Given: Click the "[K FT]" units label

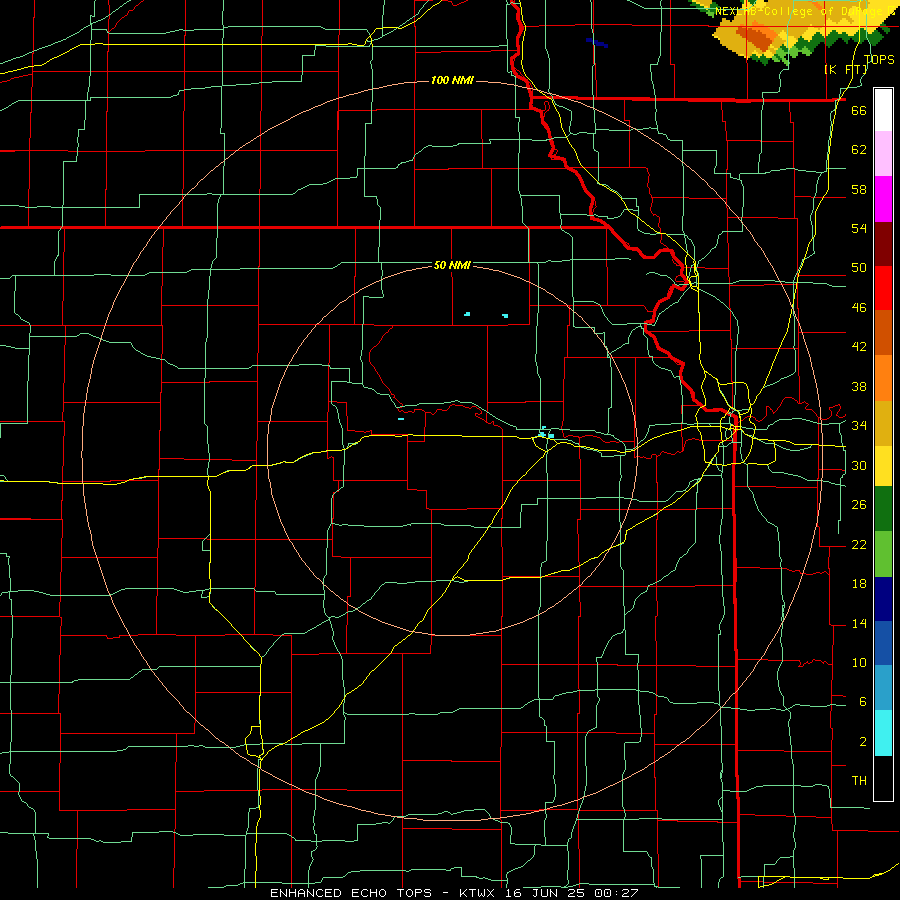Looking at the screenshot, I should click(x=846, y=69).
